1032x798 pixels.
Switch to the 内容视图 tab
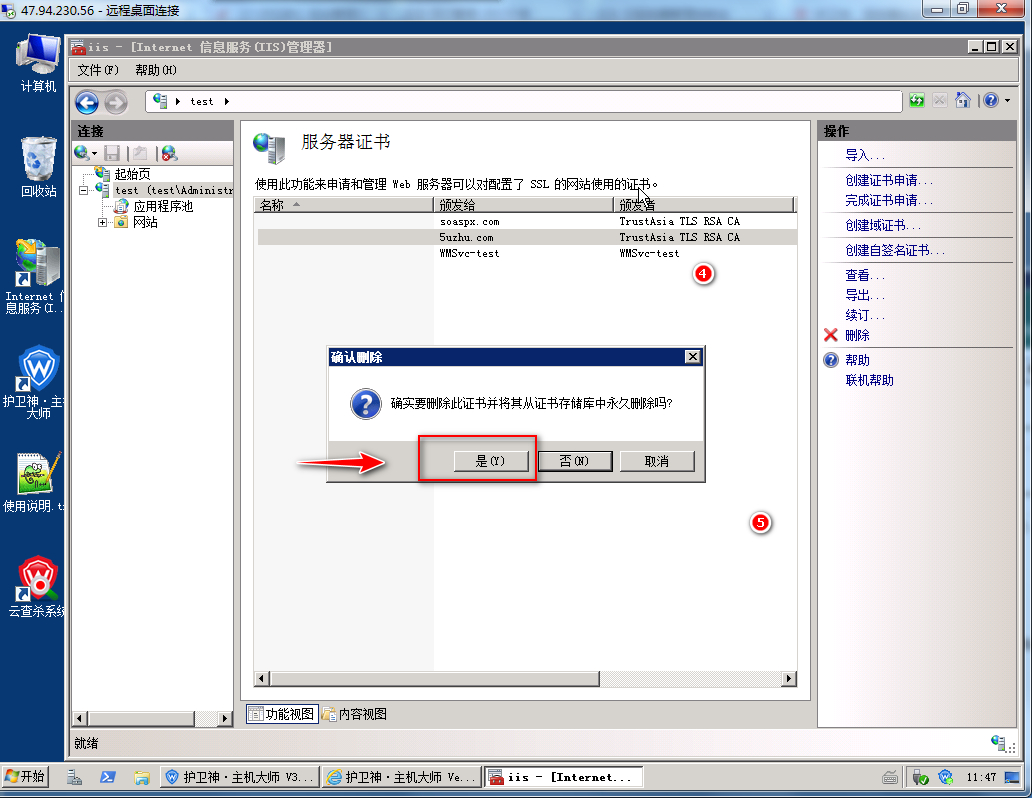(x=354, y=714)
